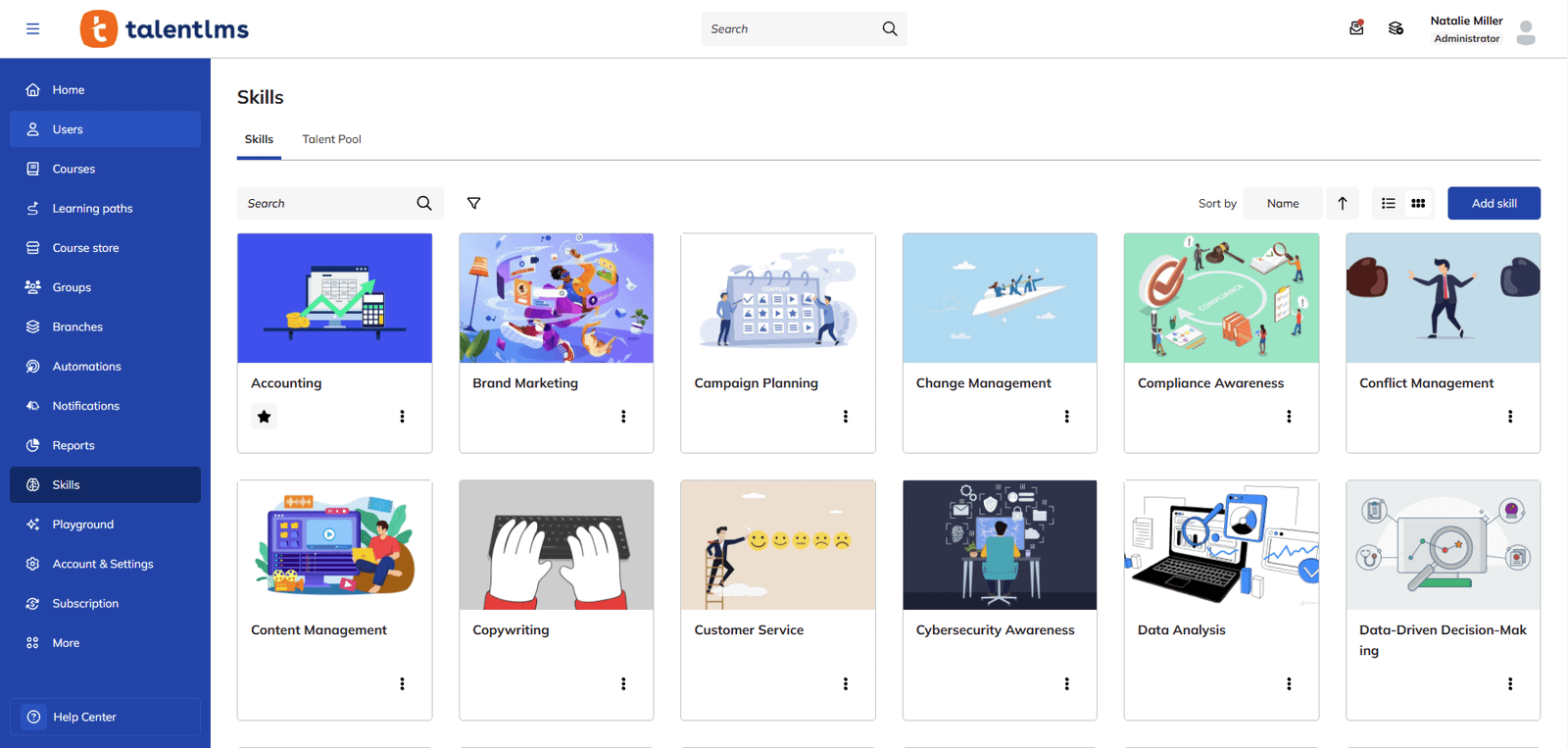Switch to list view layout

point(1389,203)
